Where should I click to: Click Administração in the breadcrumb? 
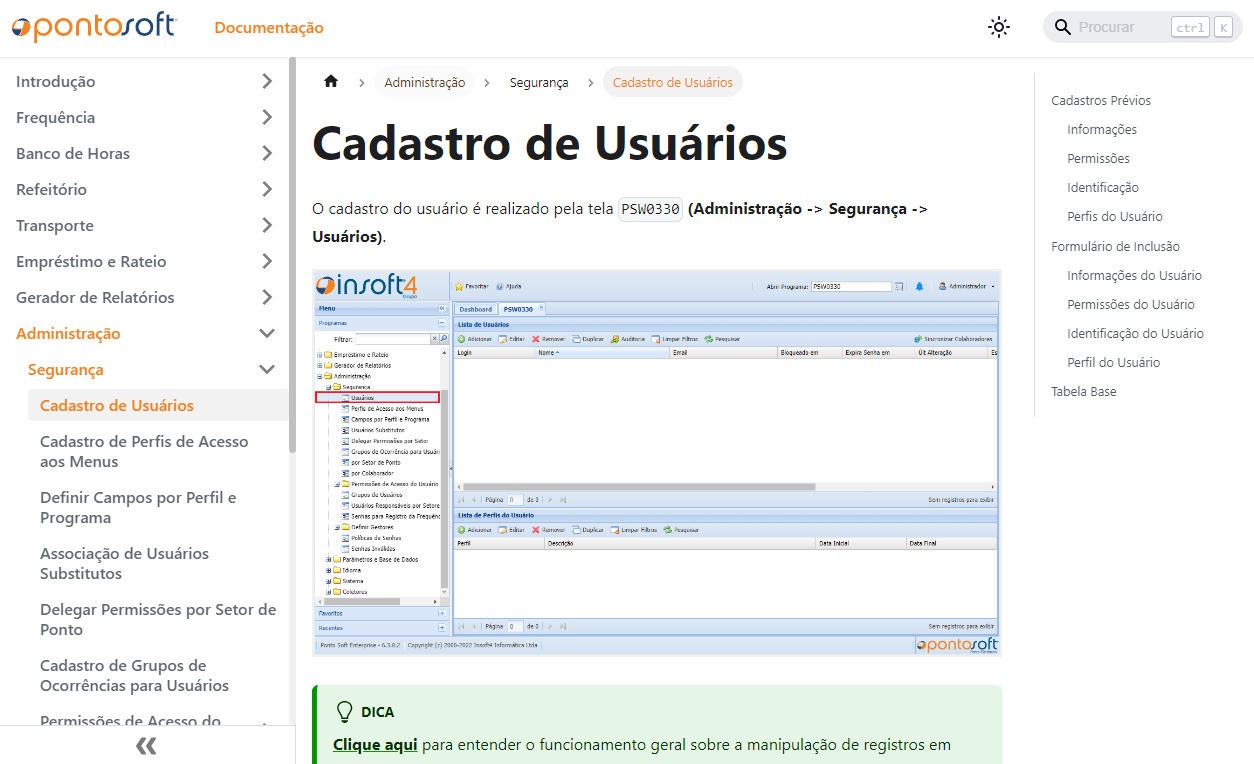click(x=425, y=82)
